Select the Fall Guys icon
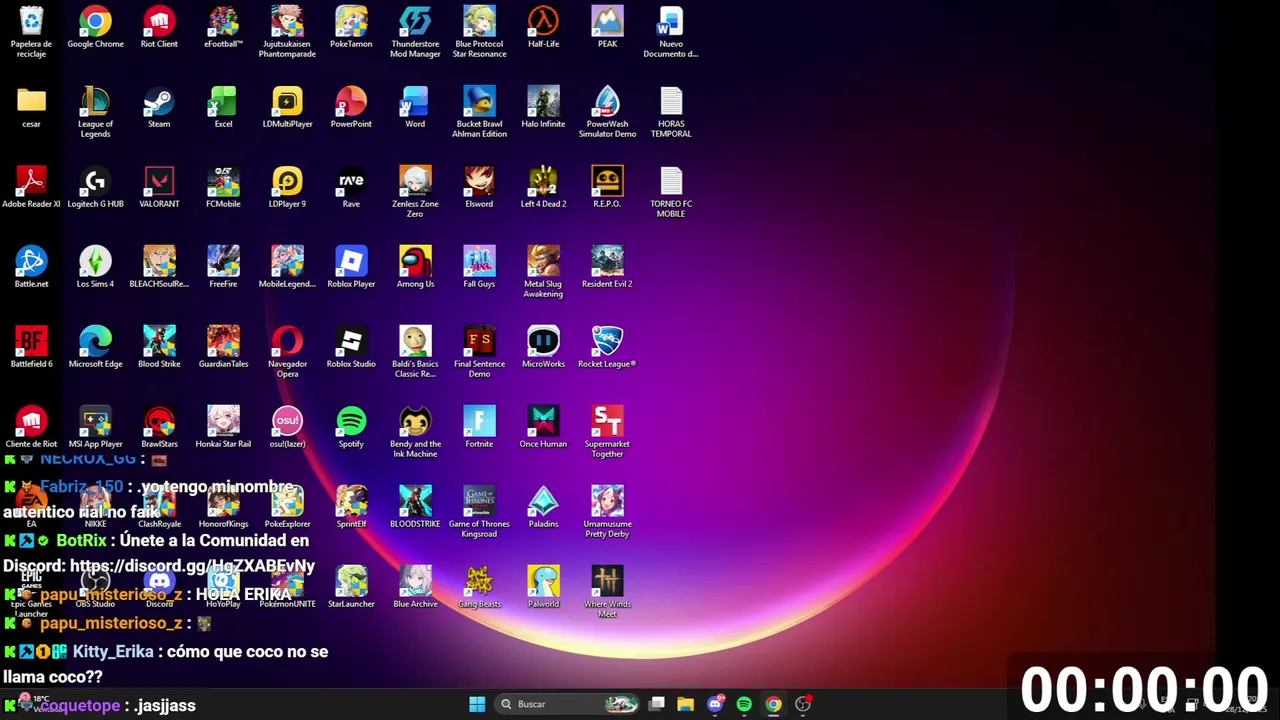1280x720 pixels. point(479,268)
